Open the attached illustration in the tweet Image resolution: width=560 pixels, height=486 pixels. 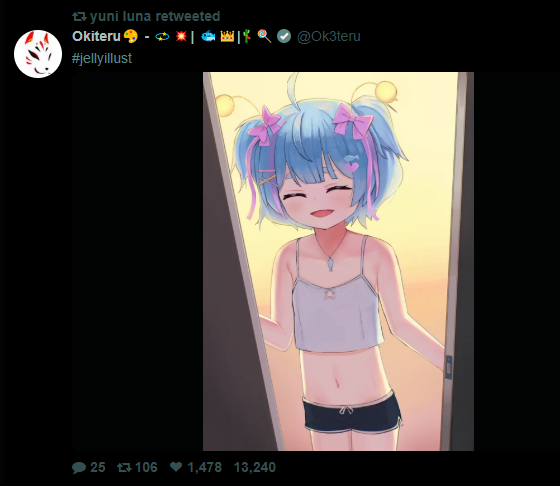(338, 261)
